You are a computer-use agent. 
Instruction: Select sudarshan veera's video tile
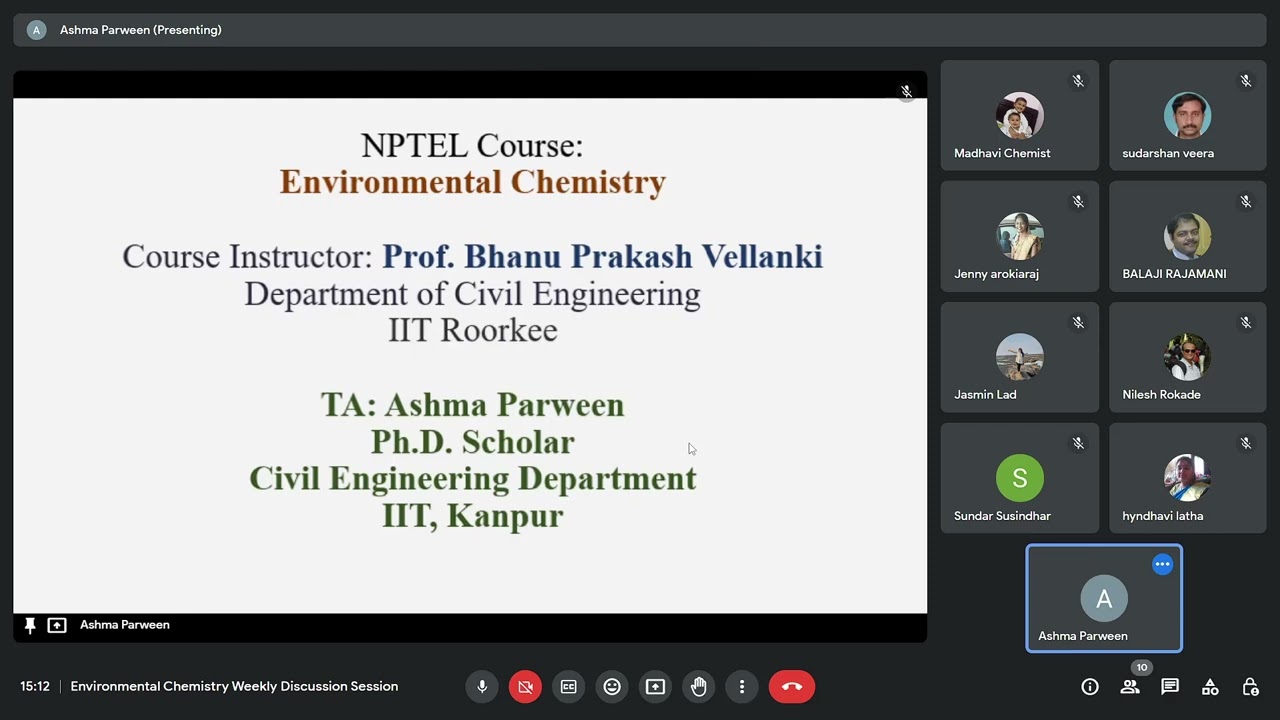click(x=1187, y=115)
